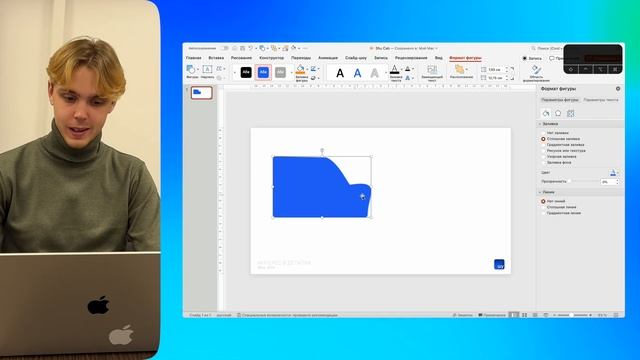Open the Alt Text (Замещающий текст) tool
Image resolution: width=640 pixels, height=360 pixels.
[x=432, y=73]
